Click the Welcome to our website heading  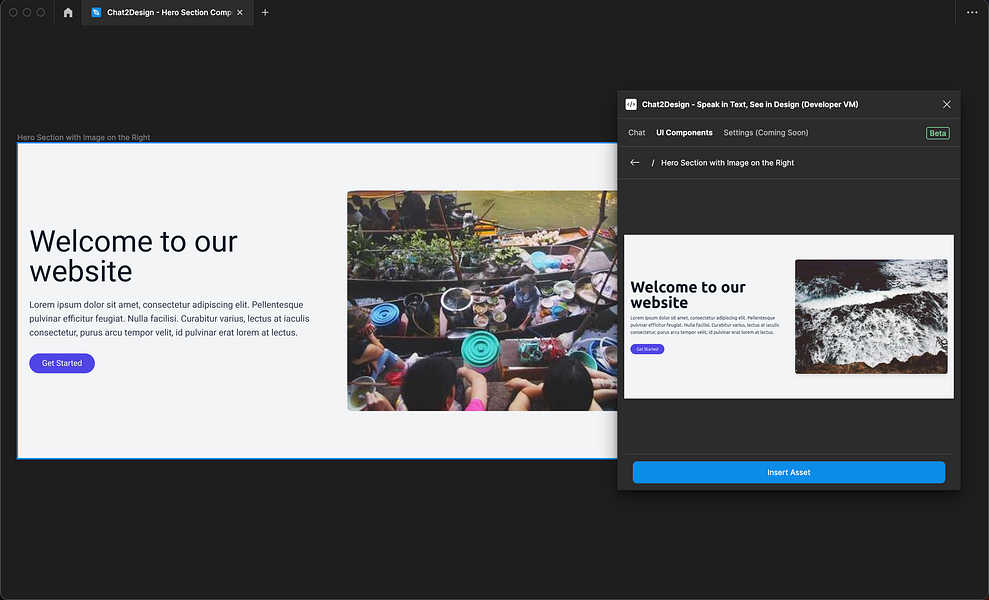133,255
